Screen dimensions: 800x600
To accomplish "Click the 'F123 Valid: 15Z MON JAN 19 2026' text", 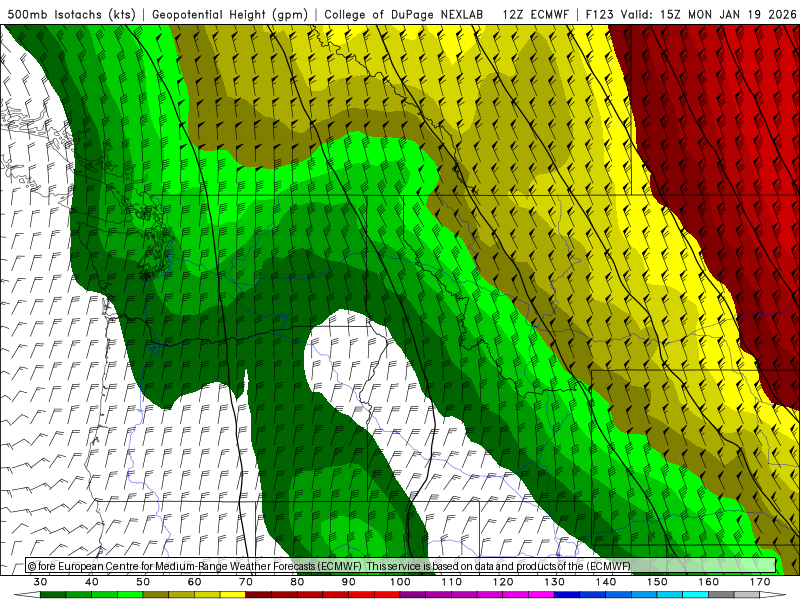I will tap(691, 15).
